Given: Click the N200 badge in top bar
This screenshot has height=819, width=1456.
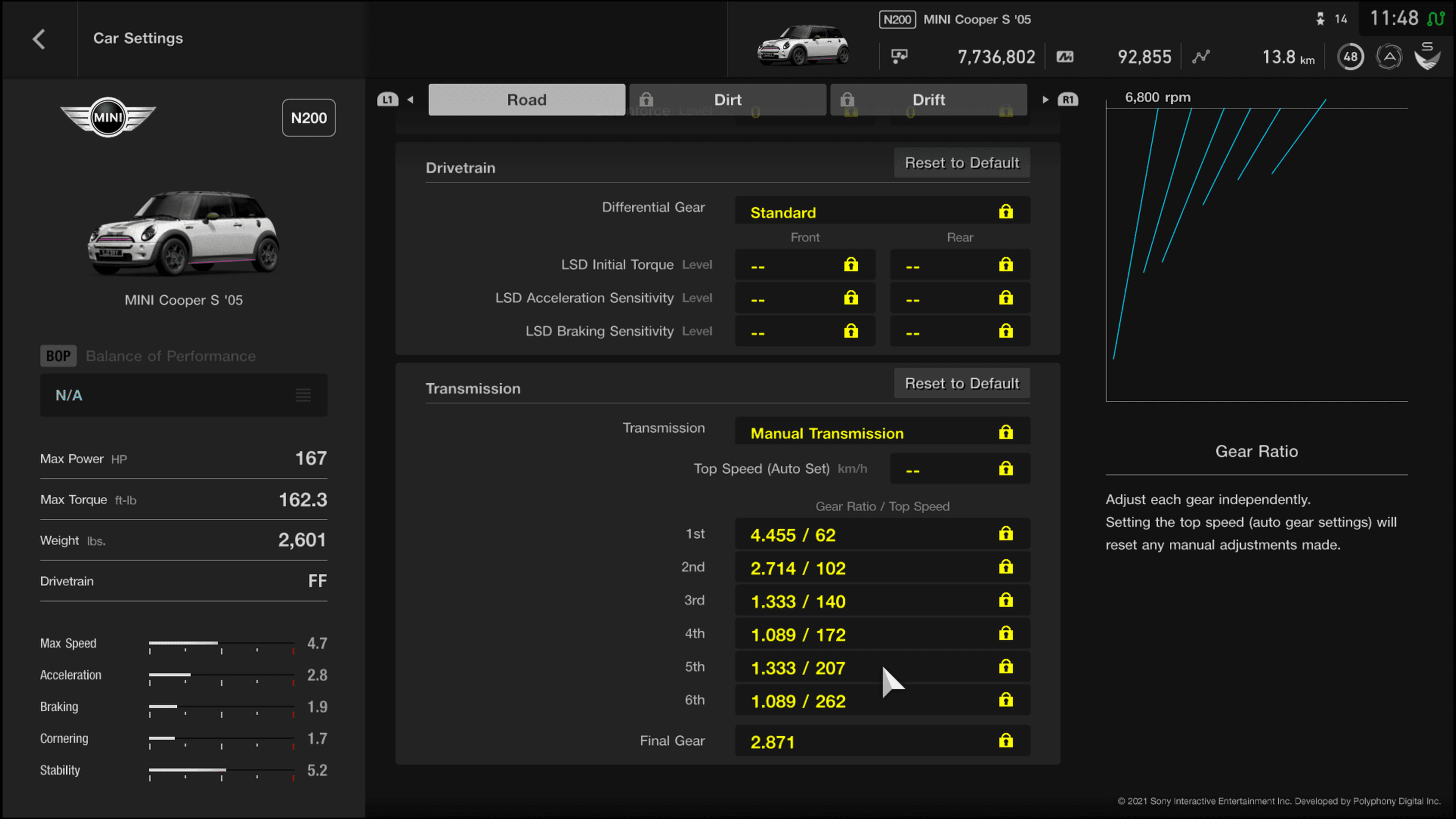Looking at the screenshot, I should 897,20.
